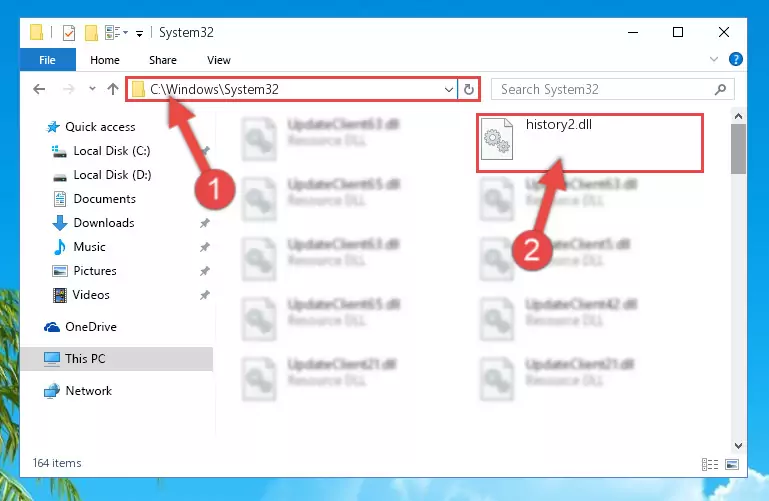Switch to the Home ribbon tab
This screenshot has width=769, height=501.
(105, 60)
